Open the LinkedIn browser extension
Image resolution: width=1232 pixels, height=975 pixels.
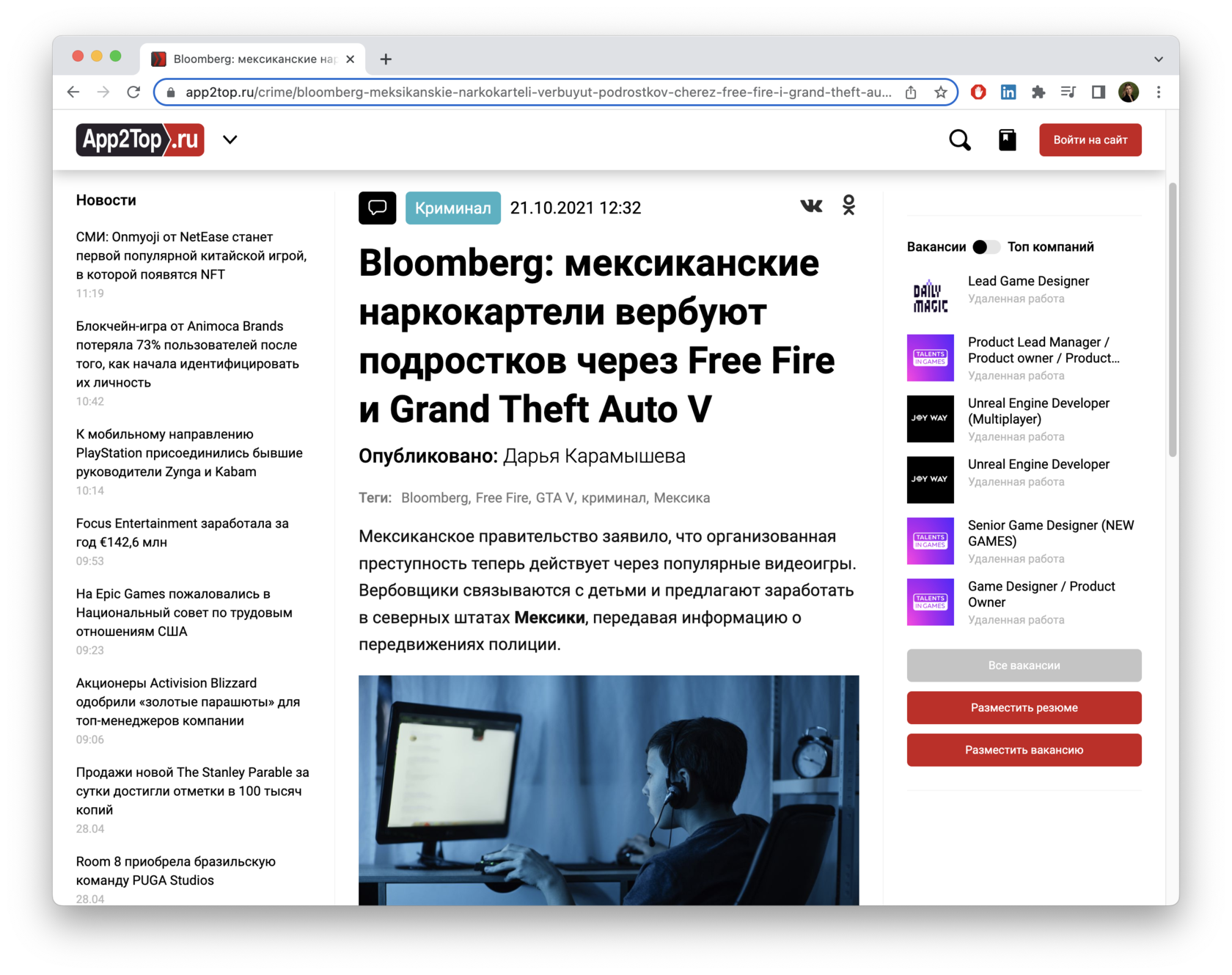click(1008, 92)
